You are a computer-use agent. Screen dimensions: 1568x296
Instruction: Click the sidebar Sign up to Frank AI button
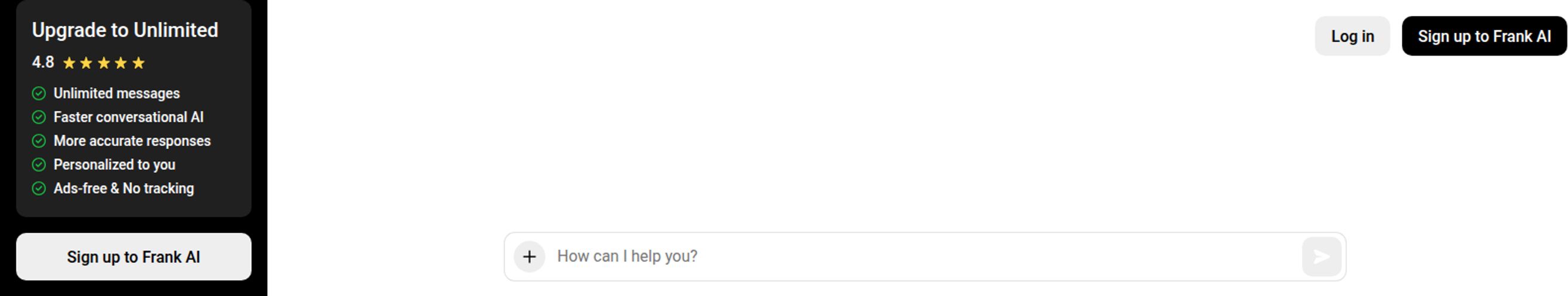pos(134,257)
